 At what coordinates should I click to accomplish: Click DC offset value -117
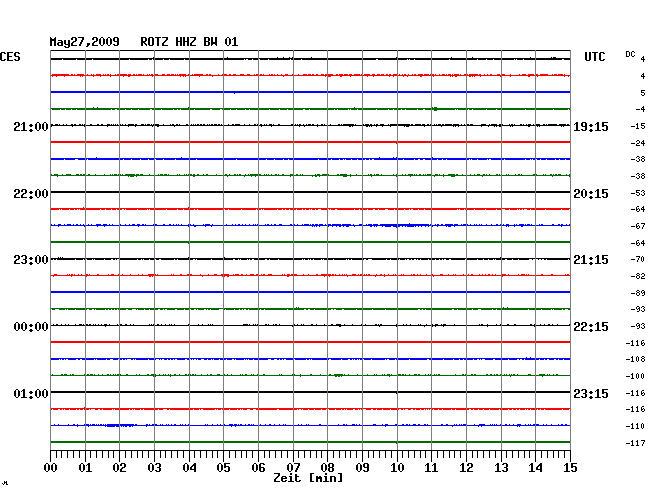pos(635,443)
